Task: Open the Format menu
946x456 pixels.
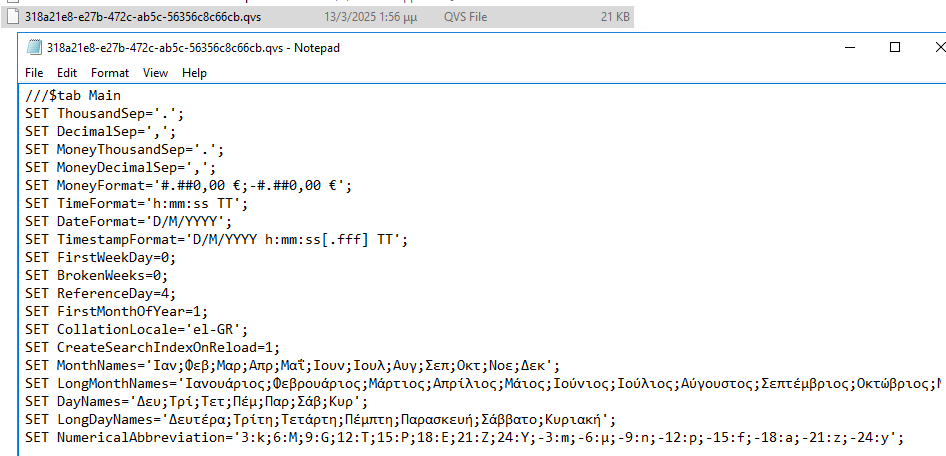Action: [110, 73]
